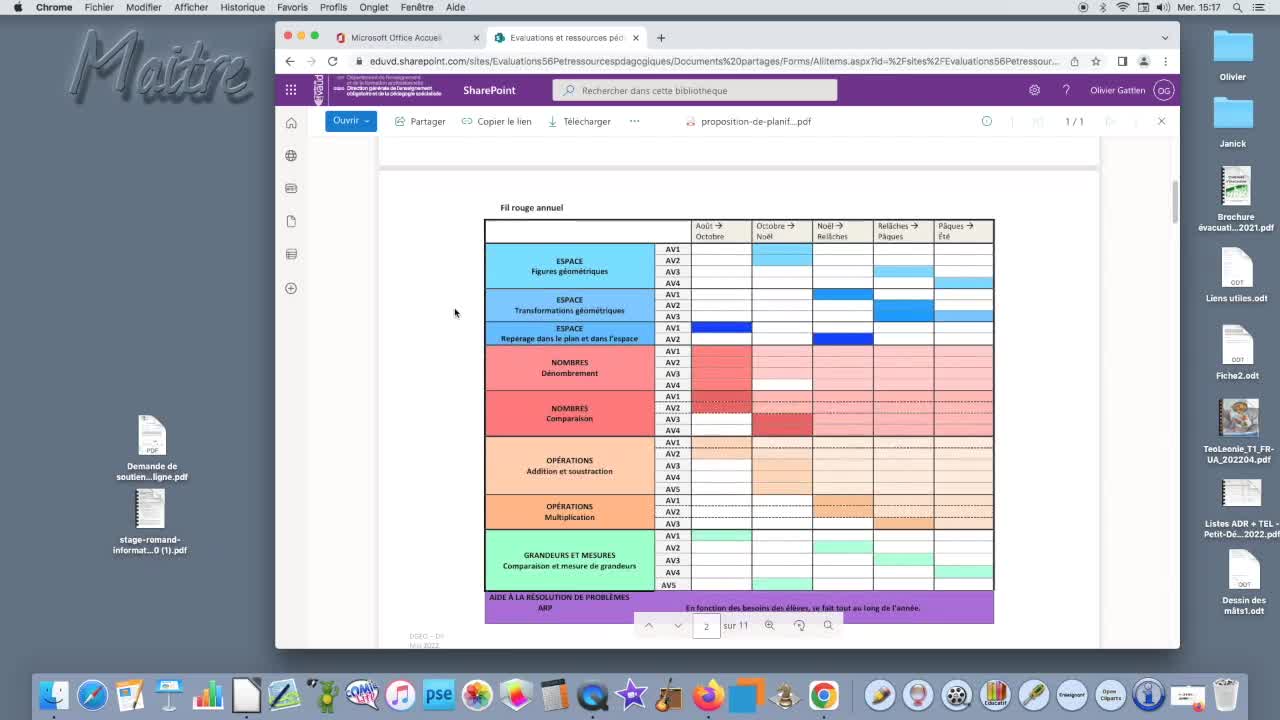
Task: Click the globe icon in sidebar
Action: [x=291, y=156]
